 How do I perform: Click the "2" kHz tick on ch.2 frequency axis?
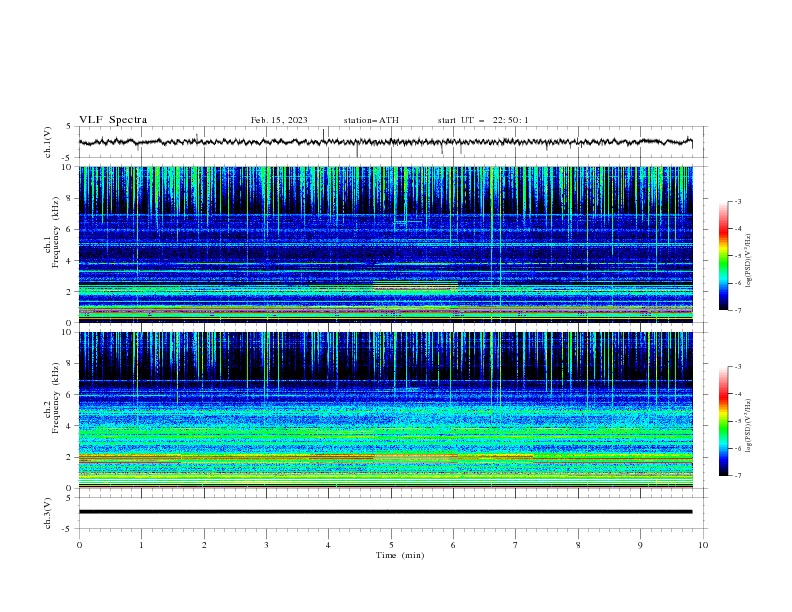[x=70, y=457]
